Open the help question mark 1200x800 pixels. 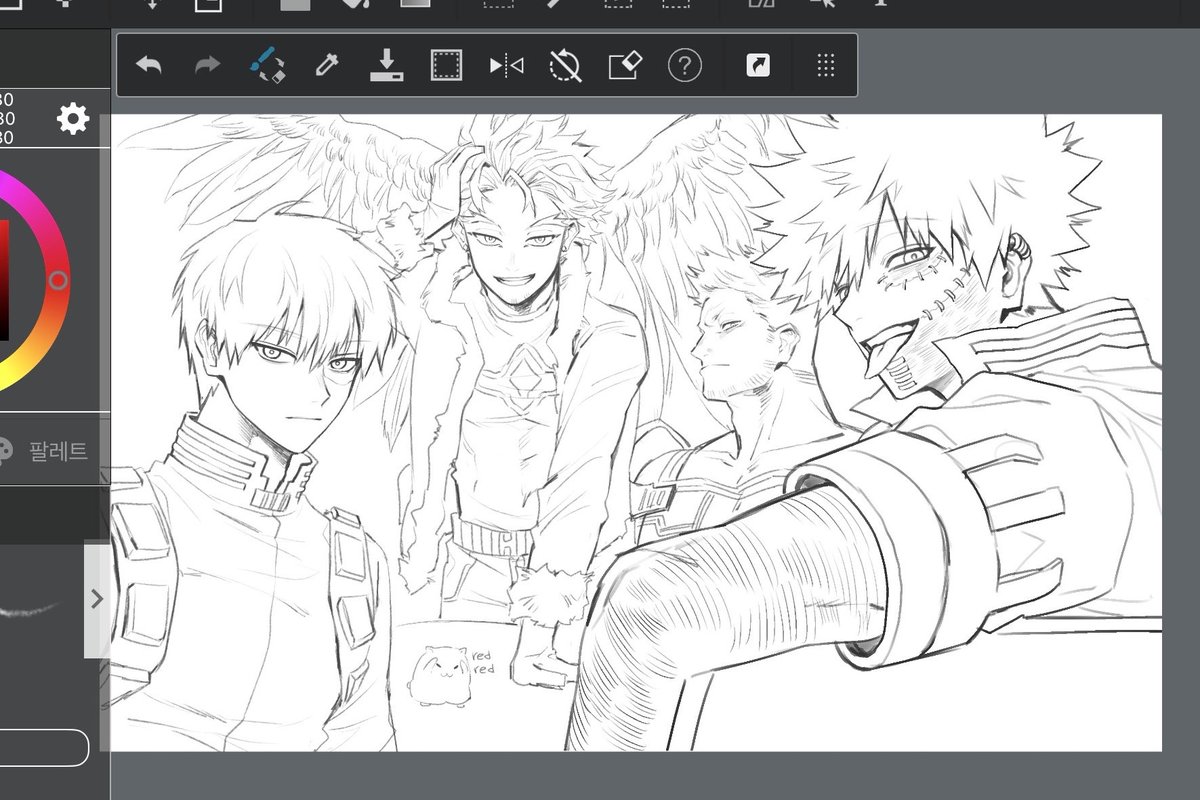pos(684,66)
